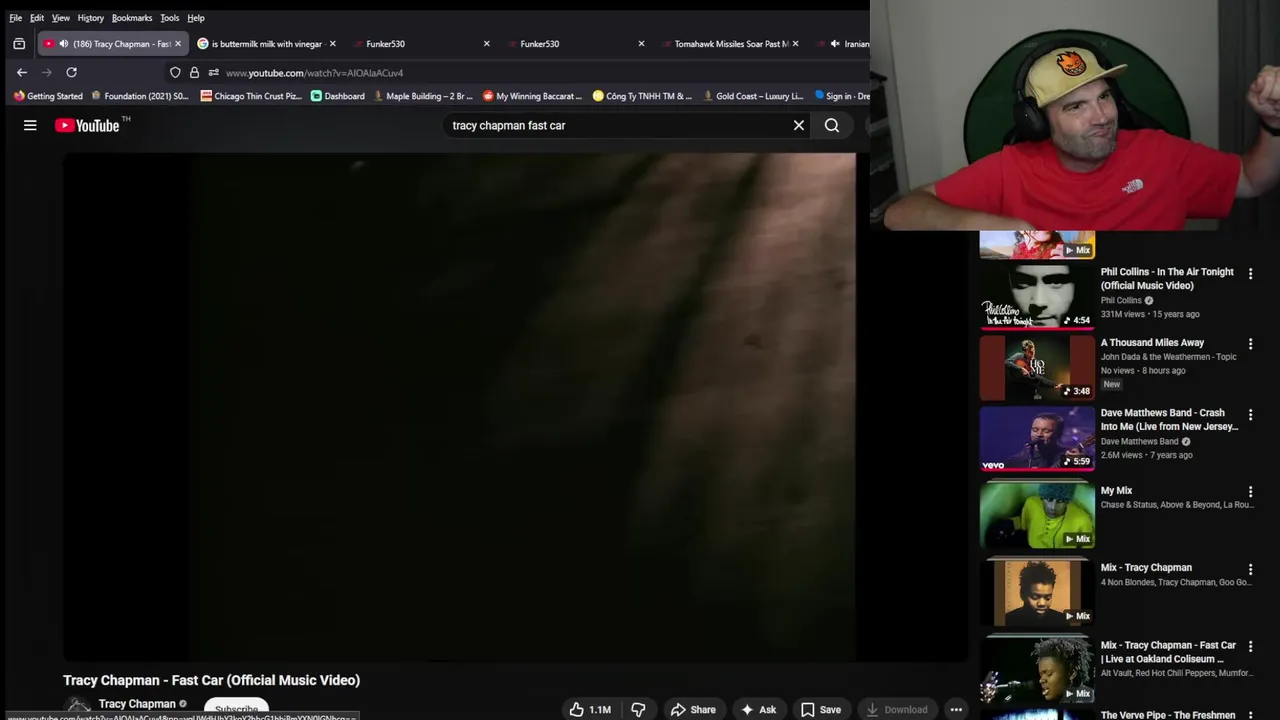Click the Ask button under the video

[758, 709]
